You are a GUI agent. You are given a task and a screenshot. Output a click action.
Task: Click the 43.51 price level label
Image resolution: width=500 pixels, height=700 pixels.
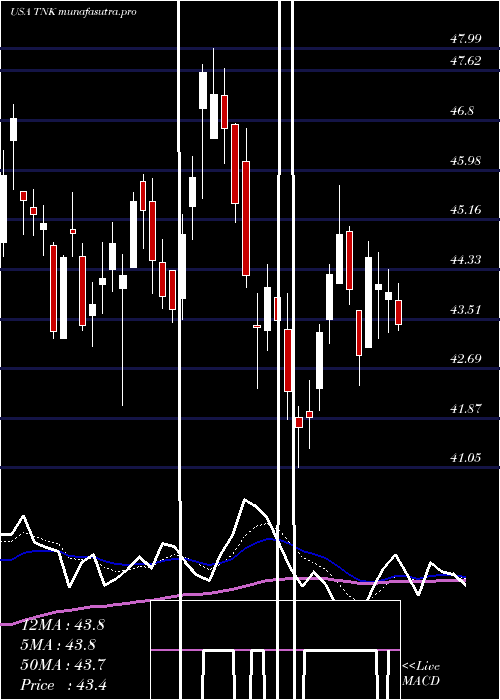466,309
